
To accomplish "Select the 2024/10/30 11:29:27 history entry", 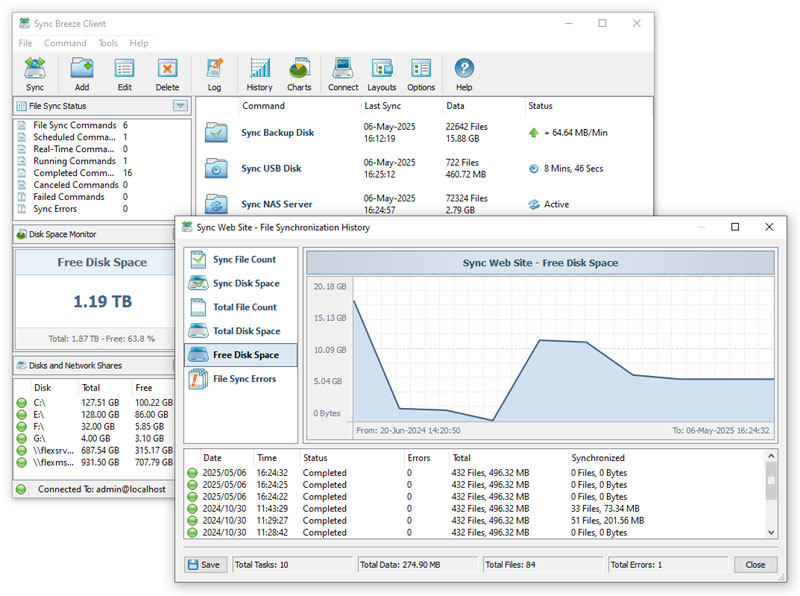I will coord(474,520).
